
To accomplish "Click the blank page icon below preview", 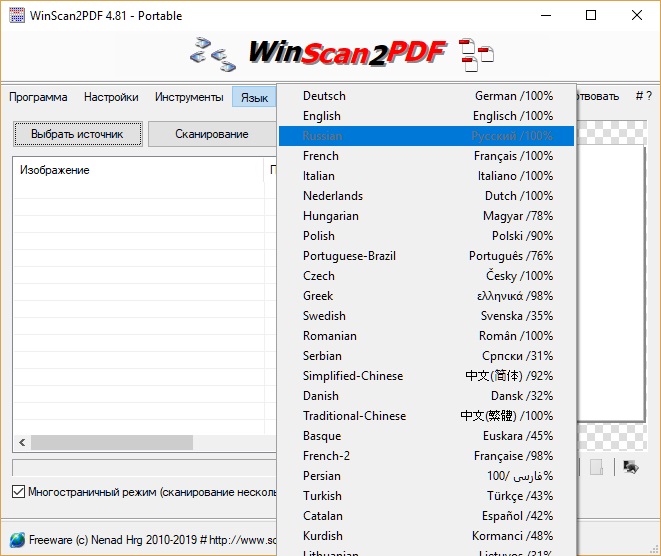I will pyautogui.click(x=596, y=467).
